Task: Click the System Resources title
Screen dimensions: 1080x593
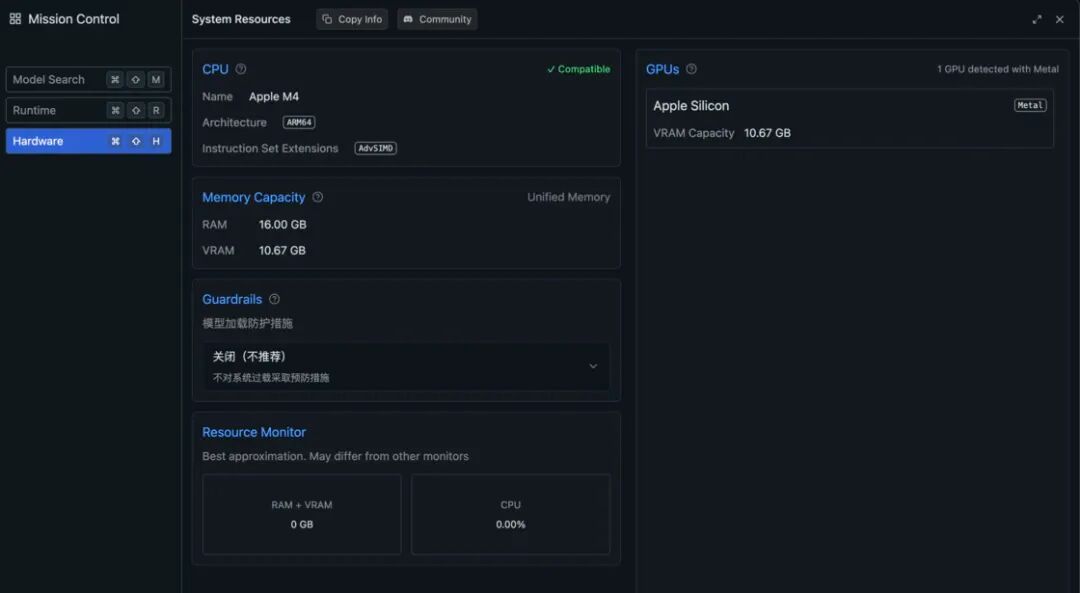Action: coord(241,19)
